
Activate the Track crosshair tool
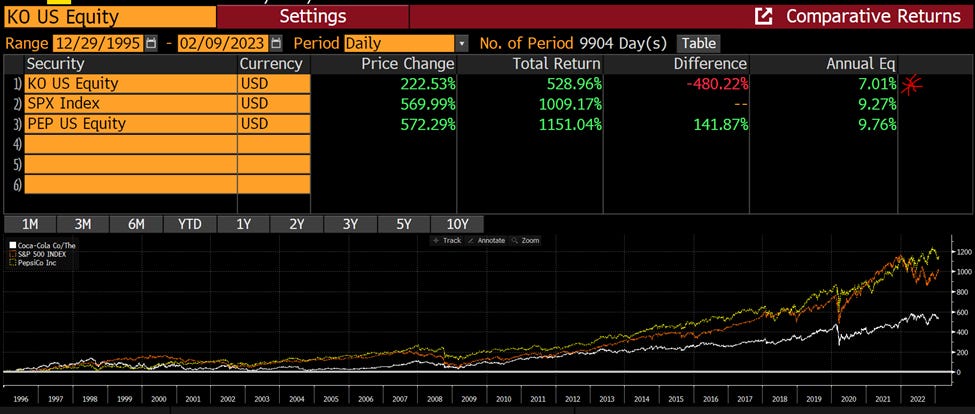pos(447,240)
